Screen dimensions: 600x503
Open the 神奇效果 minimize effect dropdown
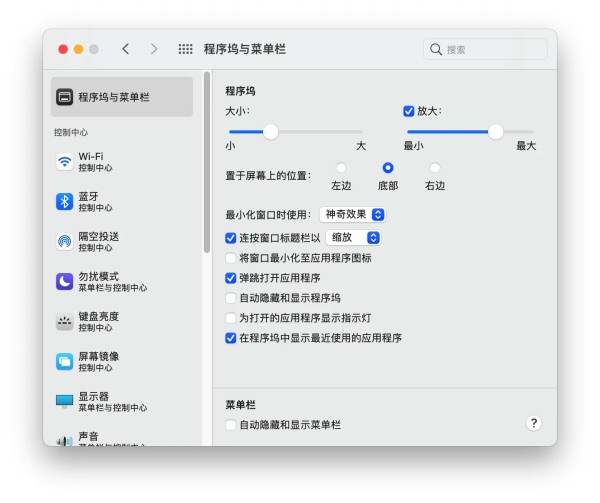[x=352, y=215]
